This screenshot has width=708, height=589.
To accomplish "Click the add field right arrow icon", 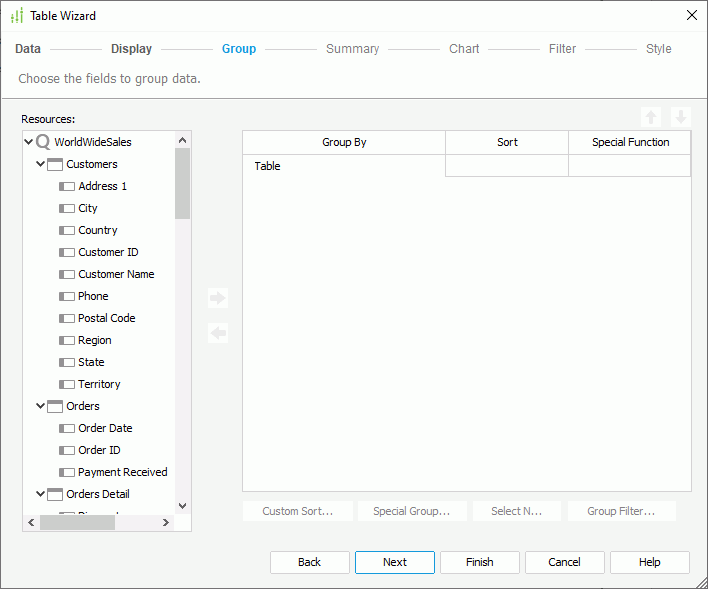I will point(218,298).
